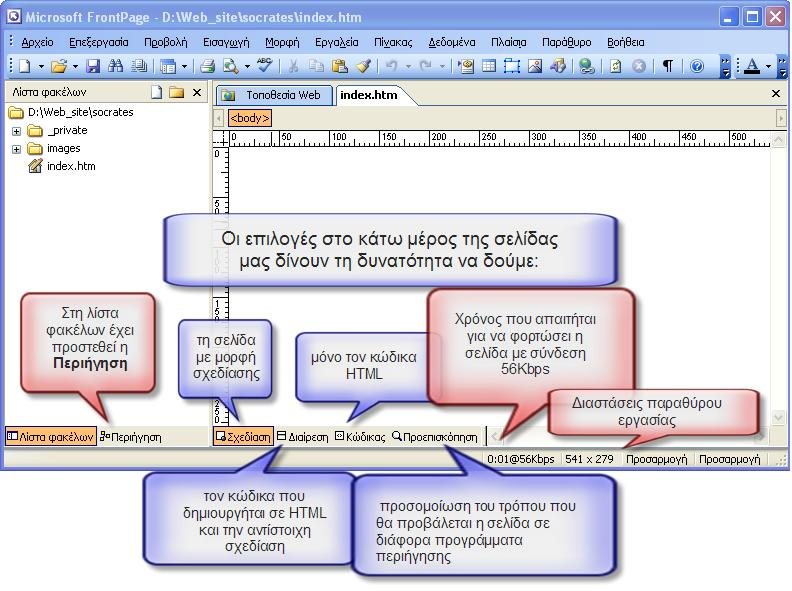This screenshot has height=591, width=792.
Task: Select the Σχεδίαση view button
Action: (243, 436)
